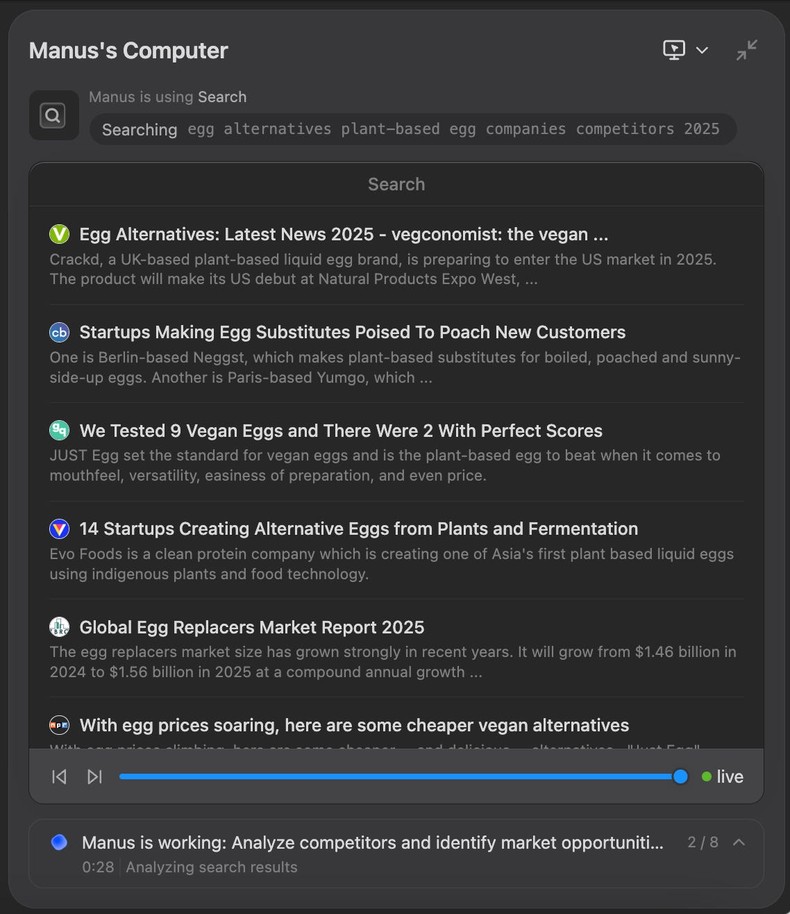The image size is (790, 914).
Task: Click the Crunchbase 'cb' favicon
Action: click(x=59, y=332)
